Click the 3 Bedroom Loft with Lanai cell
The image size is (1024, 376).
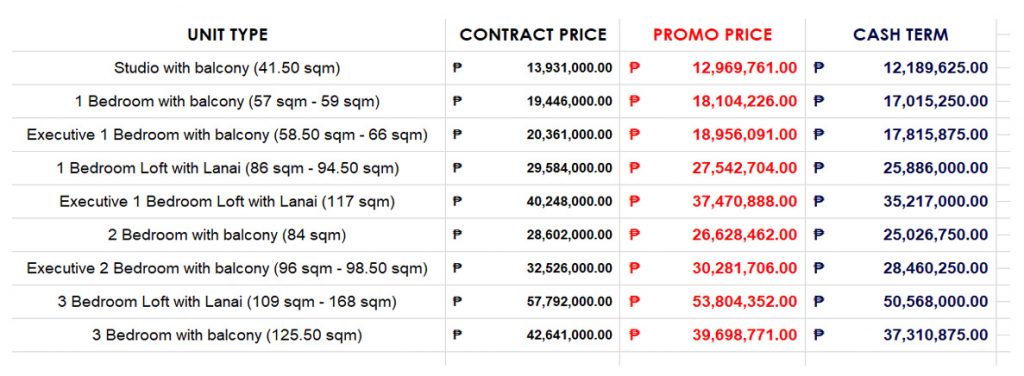tap(227, 302)
